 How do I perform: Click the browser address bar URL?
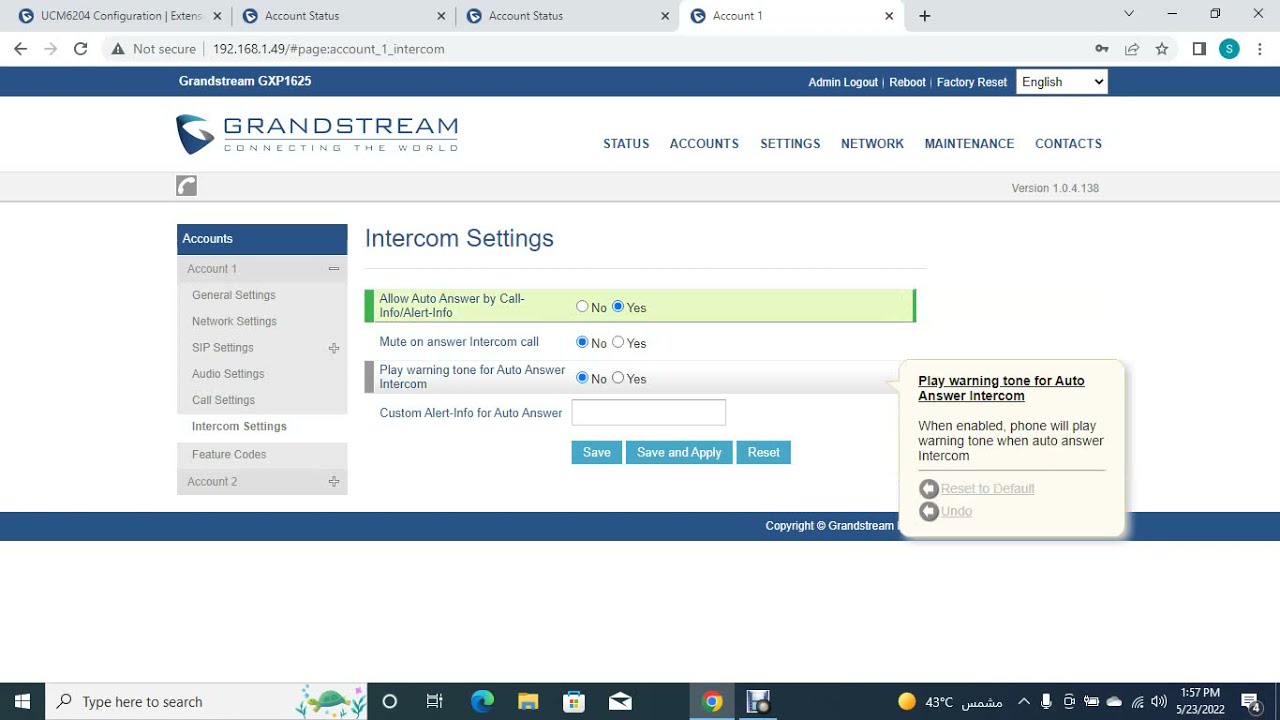[329, 48]
